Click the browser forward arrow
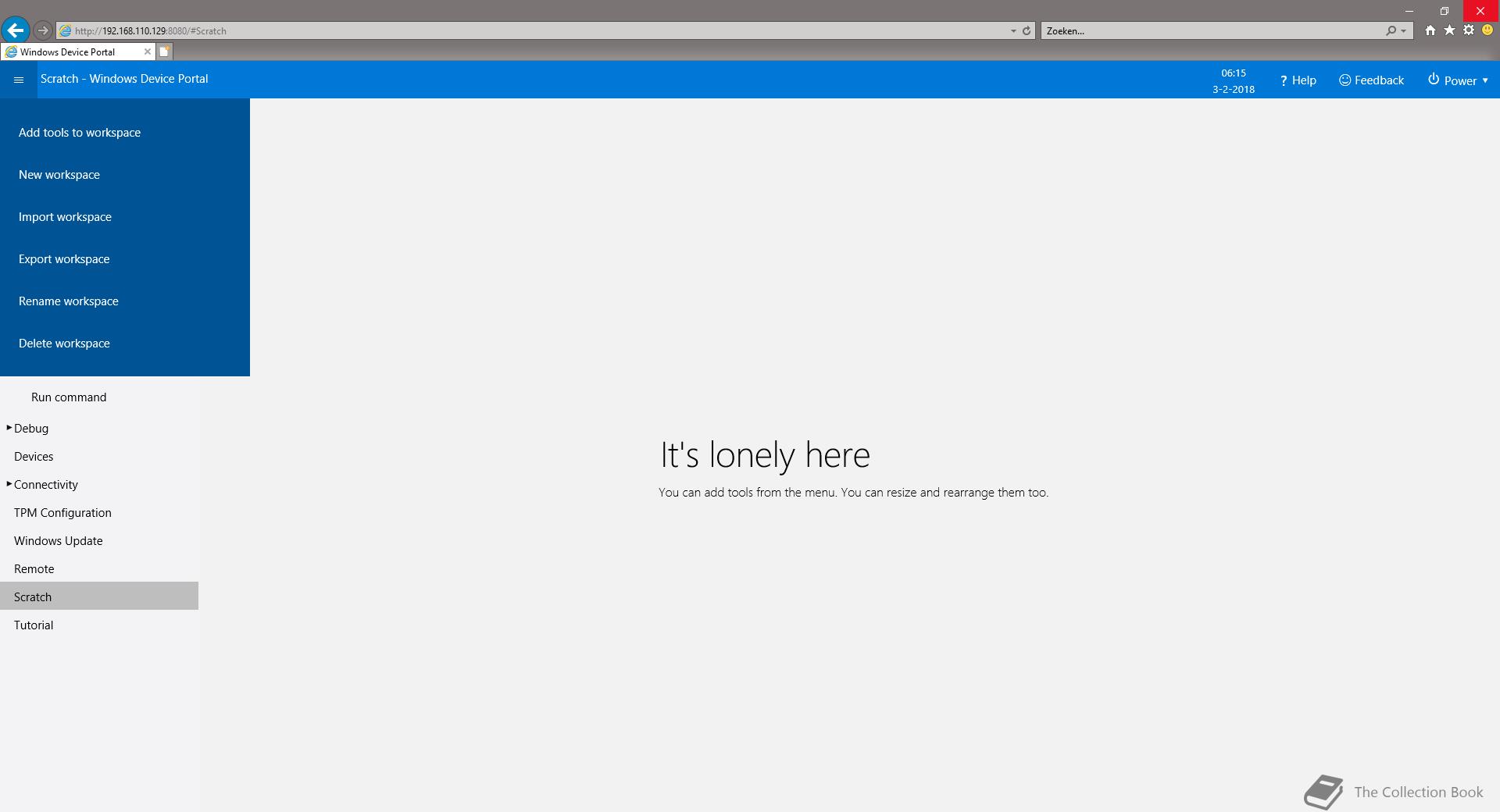 [x=43, y=30]
